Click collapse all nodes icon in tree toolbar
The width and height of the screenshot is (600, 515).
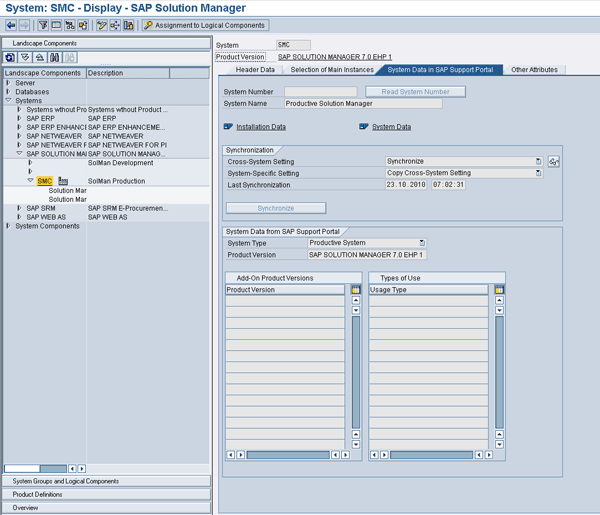click(x=39, y=58)
